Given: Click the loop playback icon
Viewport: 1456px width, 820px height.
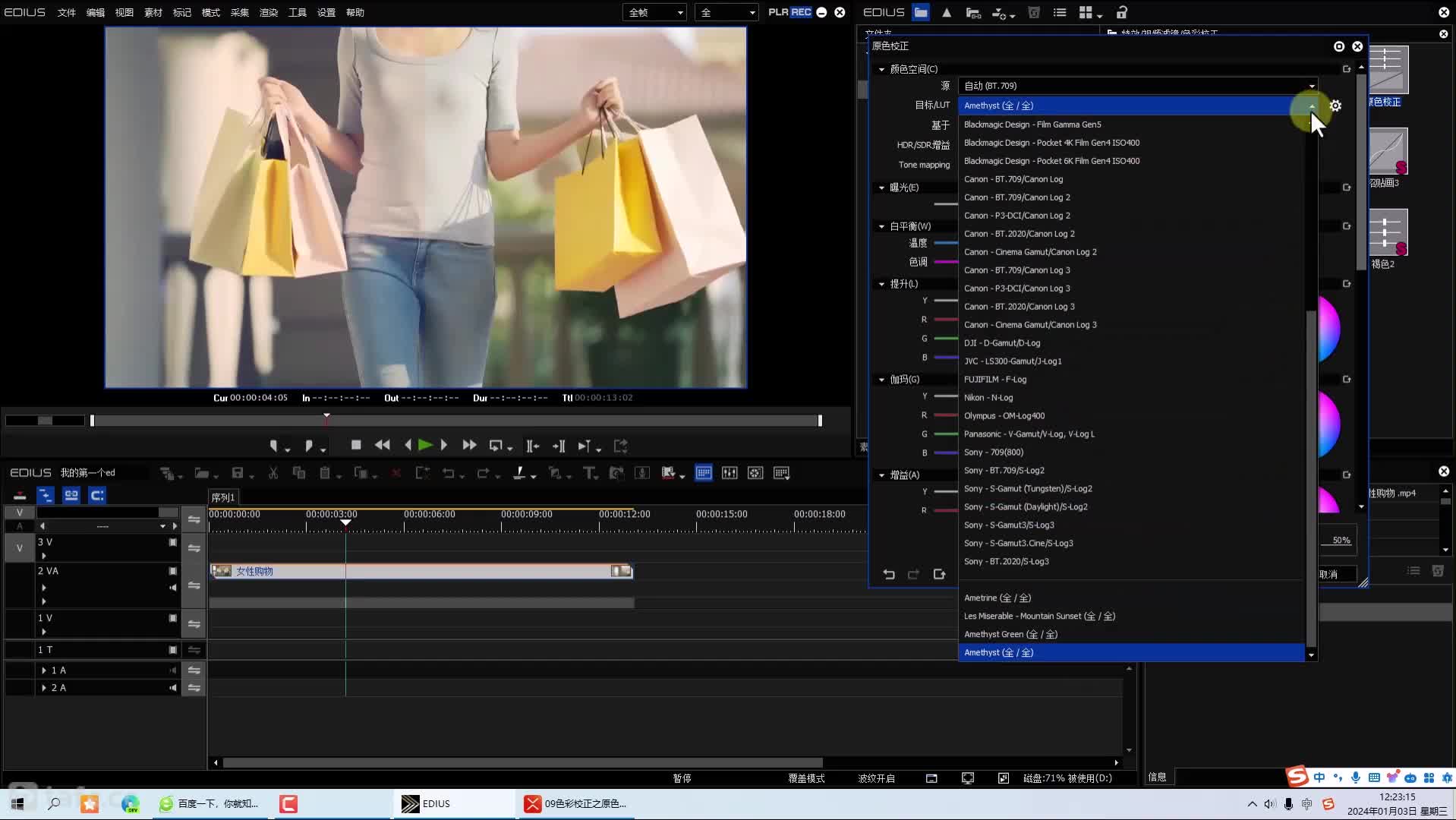Looking at the screenshot, I should pos(496,446).
